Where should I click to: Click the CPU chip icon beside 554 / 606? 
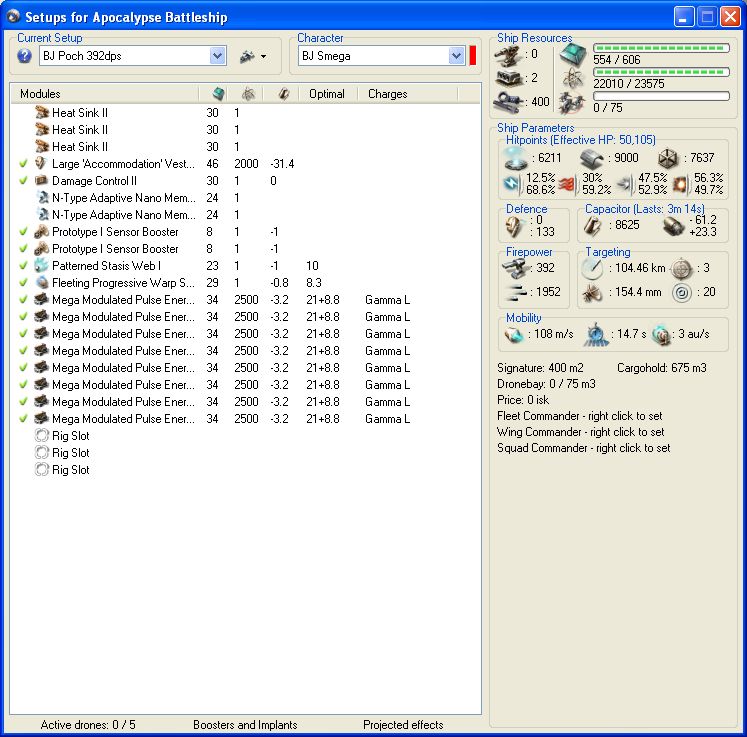tap(573, 54)
